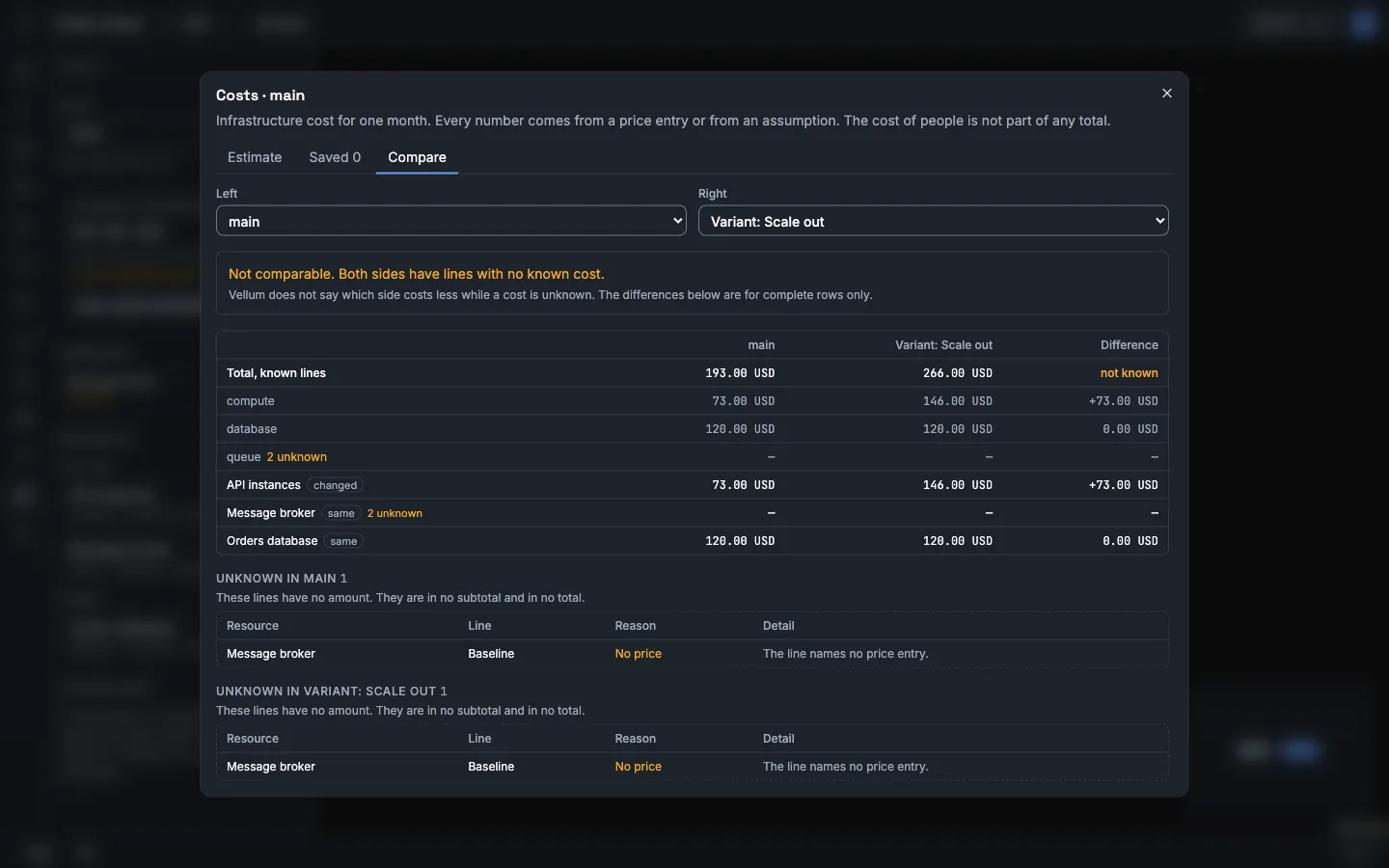Click the 'UNKNOWN IN MAIN 1' section heading
The image size is (1389, 868).
click(282, 579)
